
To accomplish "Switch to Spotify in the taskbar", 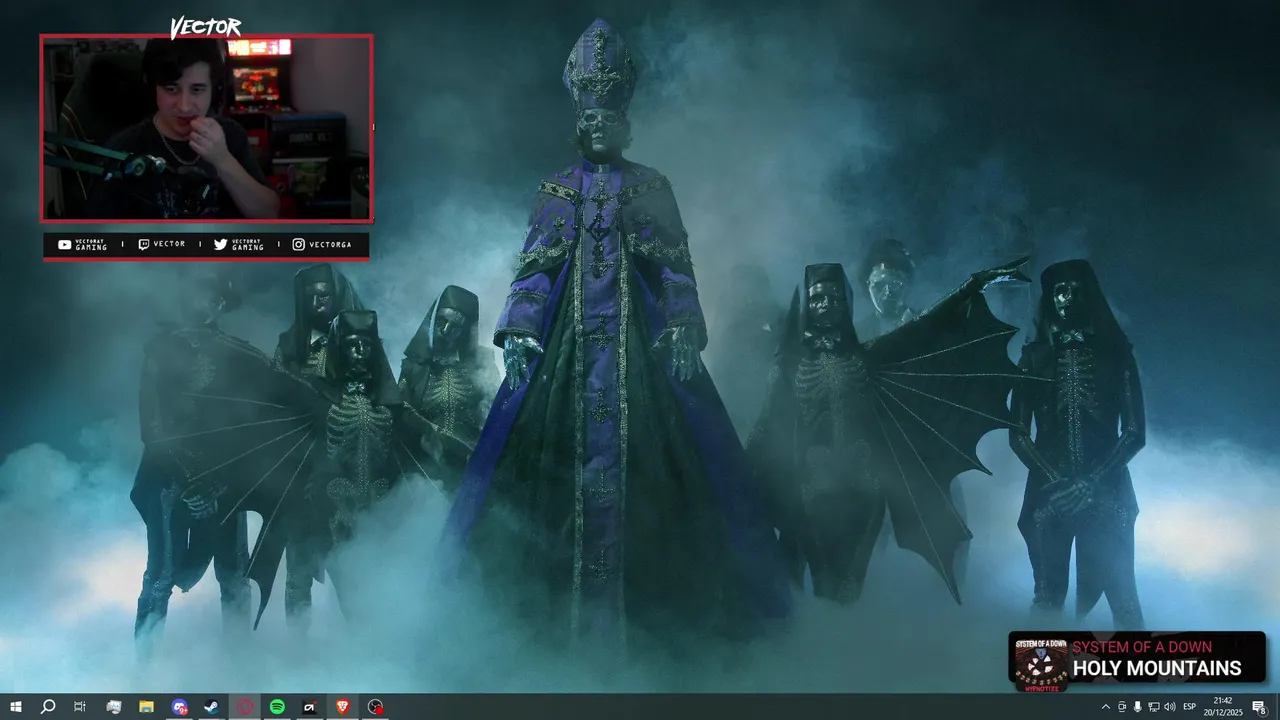I will coord(277,707).
